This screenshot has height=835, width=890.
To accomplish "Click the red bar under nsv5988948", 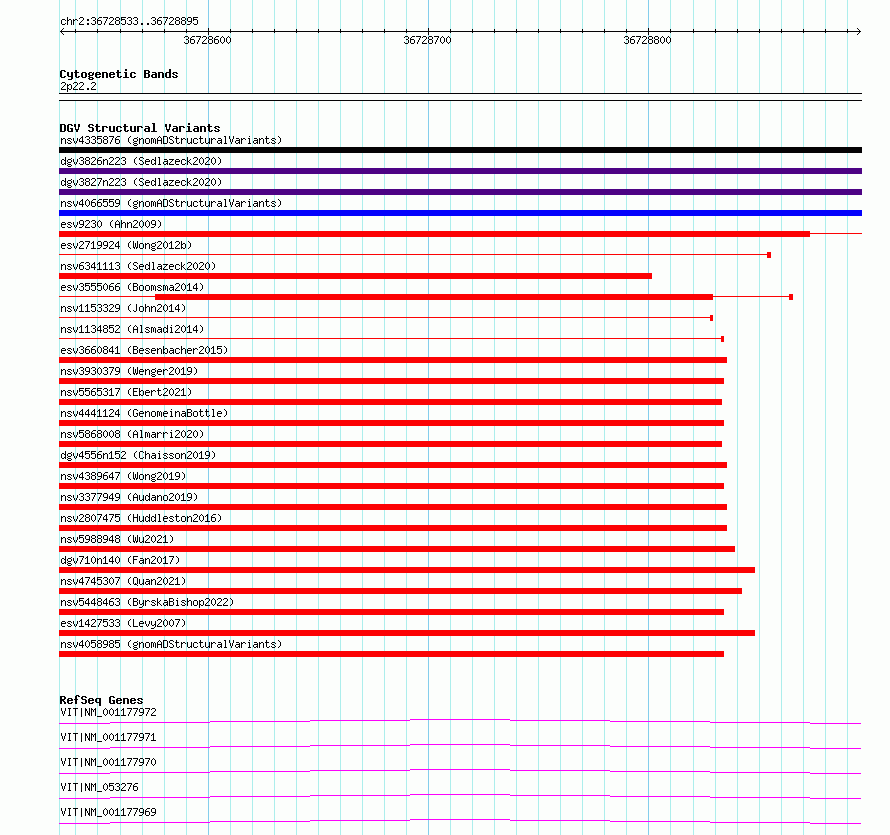I will (x=397, y=549).
